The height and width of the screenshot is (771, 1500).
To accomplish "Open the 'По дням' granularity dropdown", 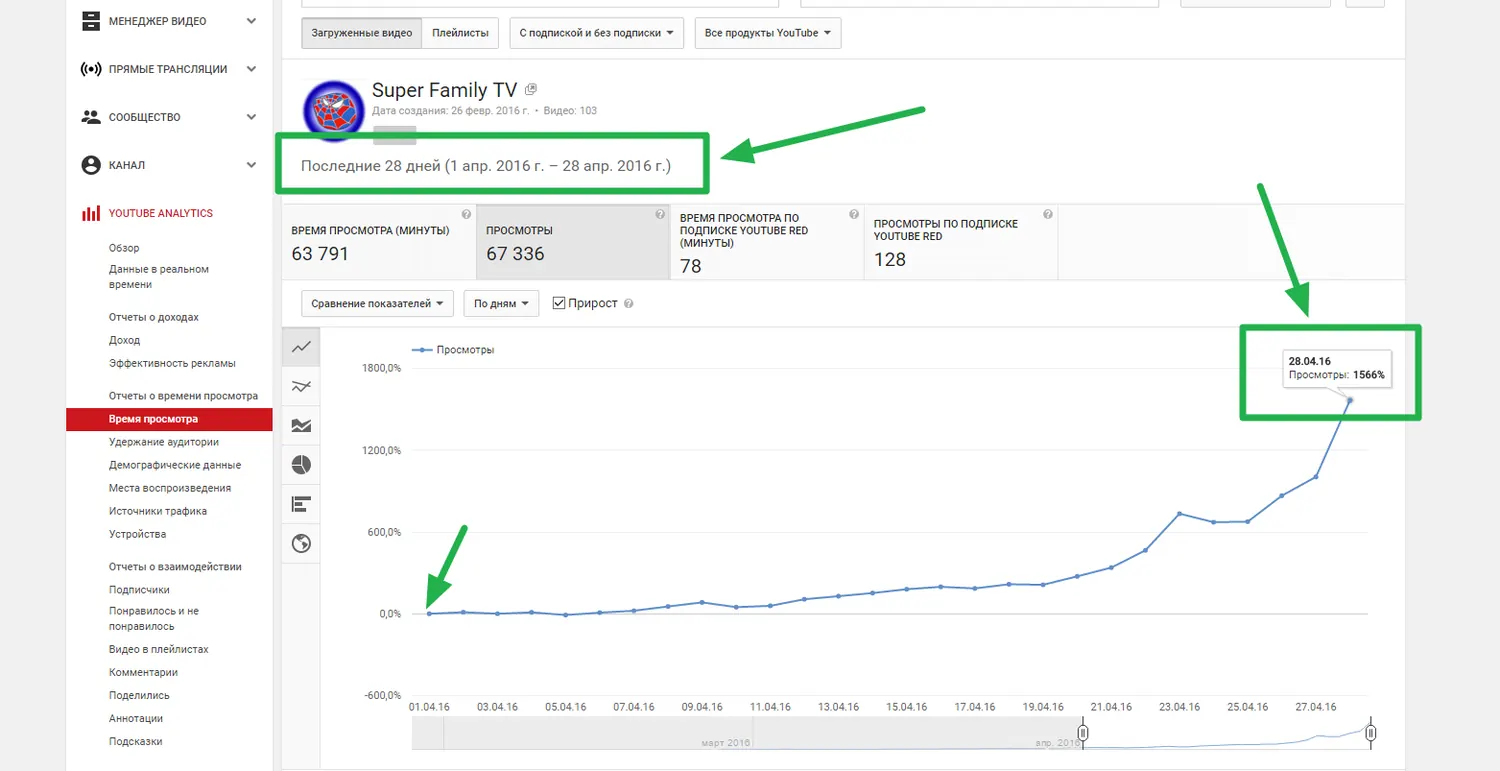I will (502, 303).
